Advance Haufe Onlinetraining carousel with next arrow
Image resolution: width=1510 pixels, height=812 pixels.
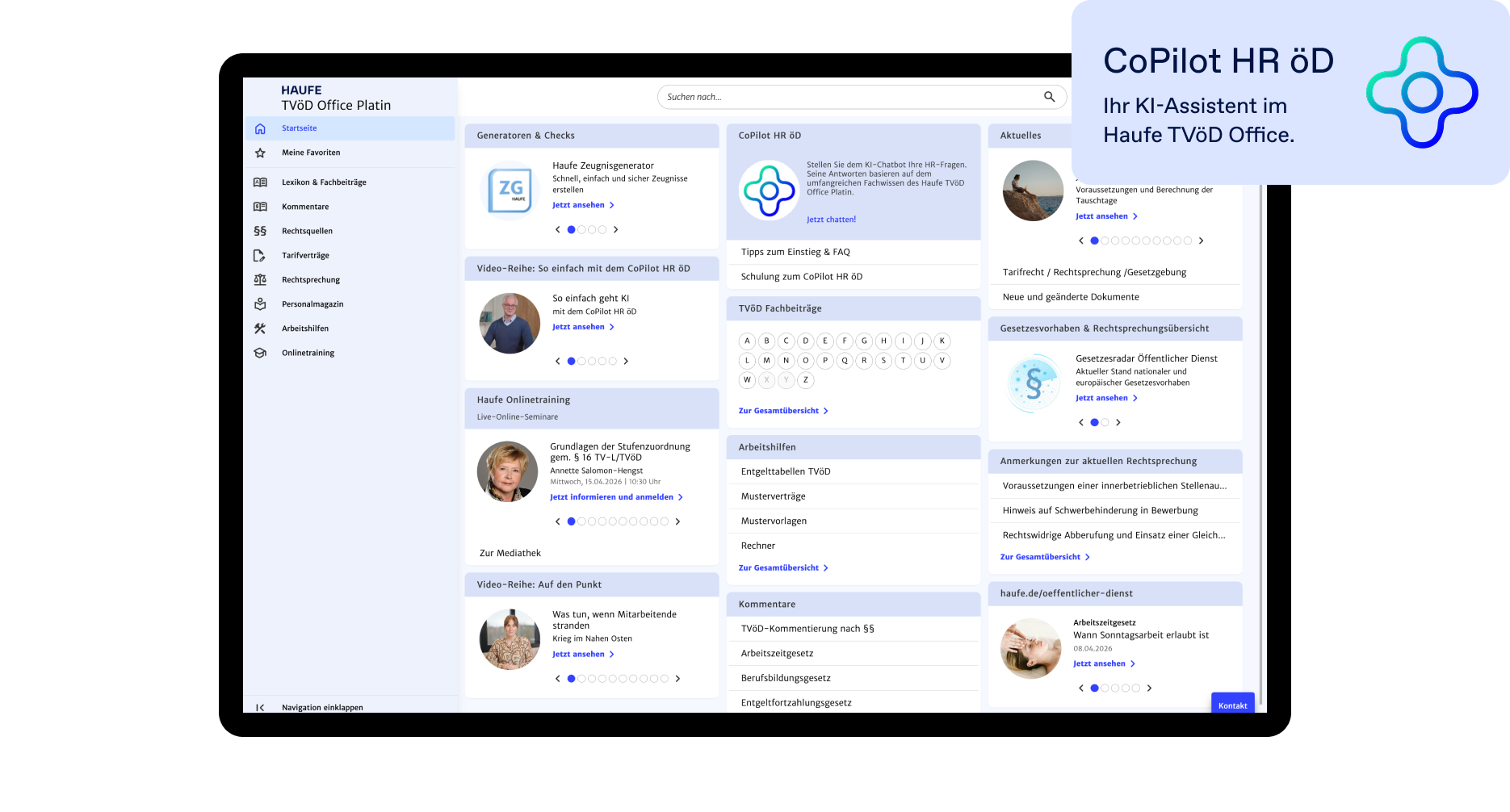(x=677, y=521)
